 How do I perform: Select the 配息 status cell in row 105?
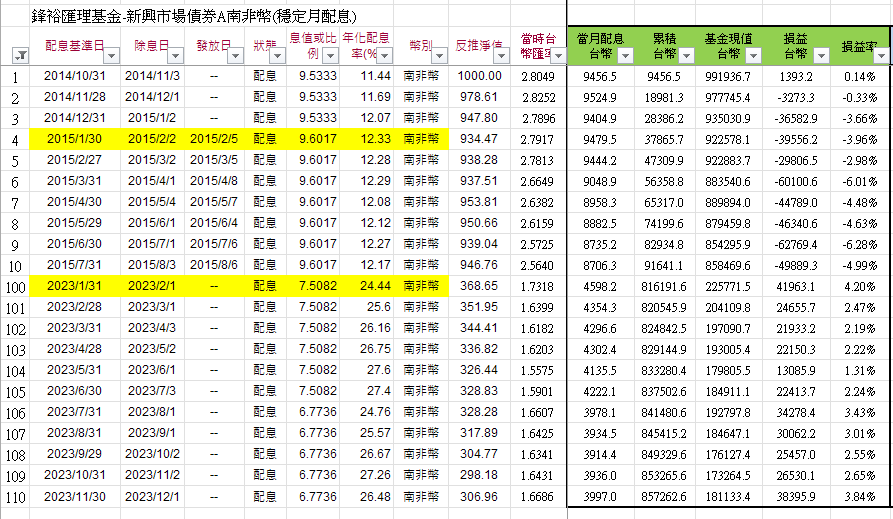point(265,391)
